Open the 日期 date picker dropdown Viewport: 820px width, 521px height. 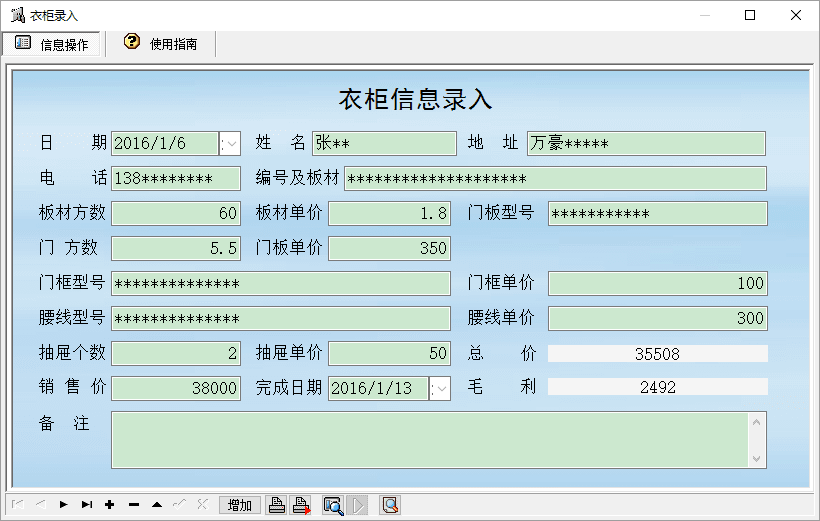point(230,143)
